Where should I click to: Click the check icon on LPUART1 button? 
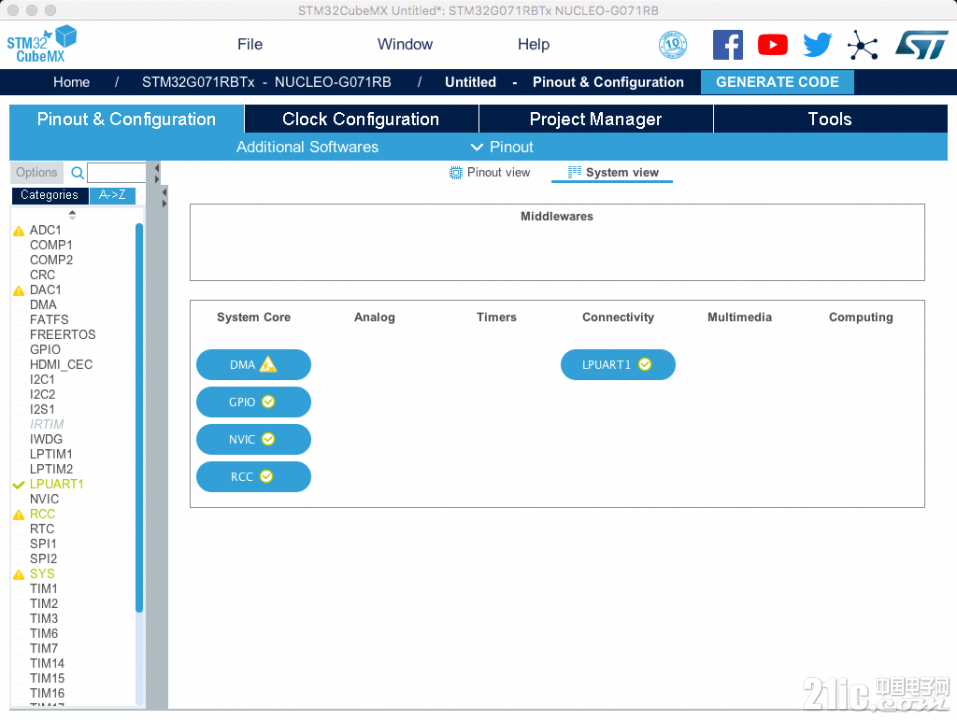point(645,364)
